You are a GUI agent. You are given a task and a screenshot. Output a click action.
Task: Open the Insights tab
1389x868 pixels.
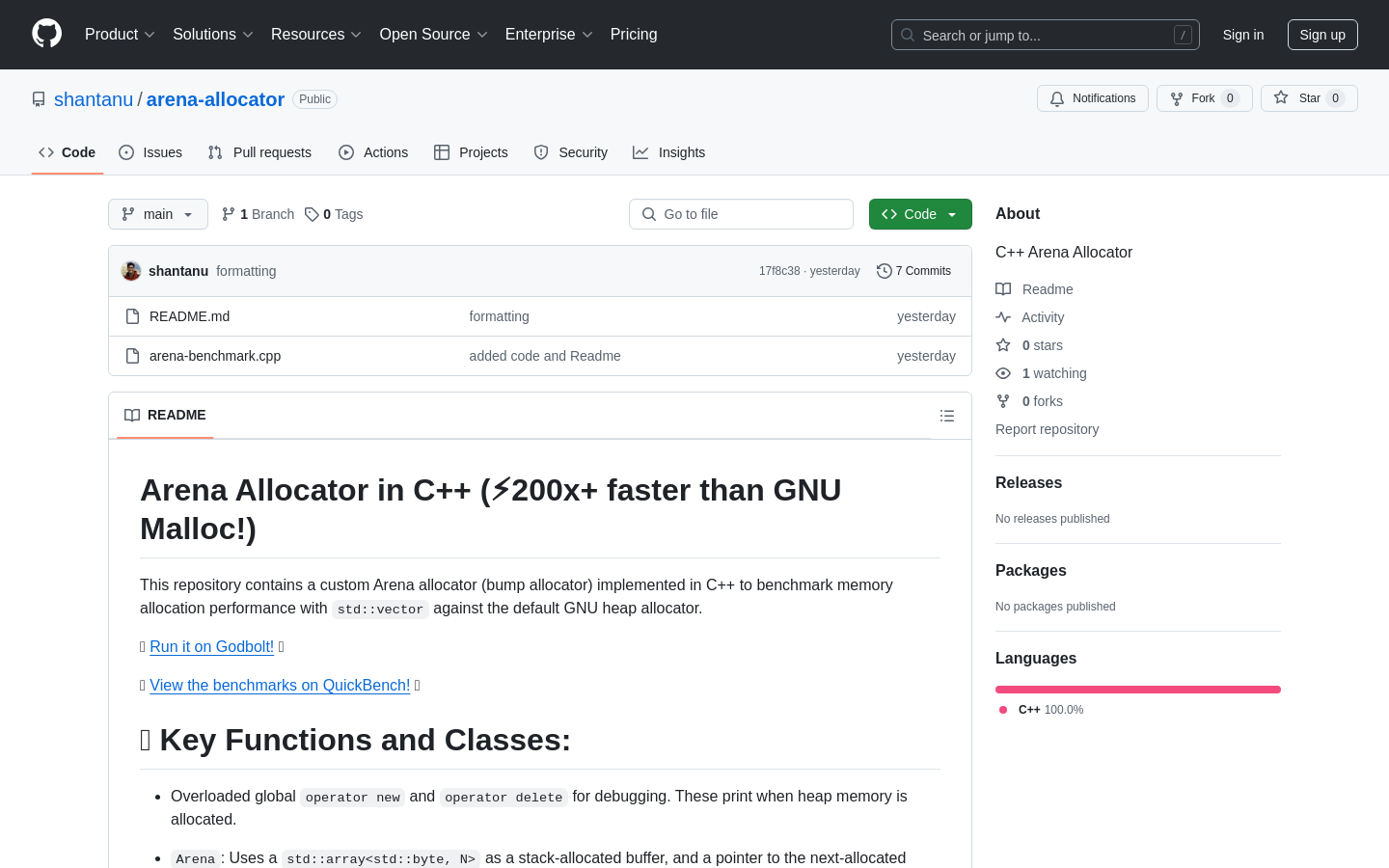point(669,152)
